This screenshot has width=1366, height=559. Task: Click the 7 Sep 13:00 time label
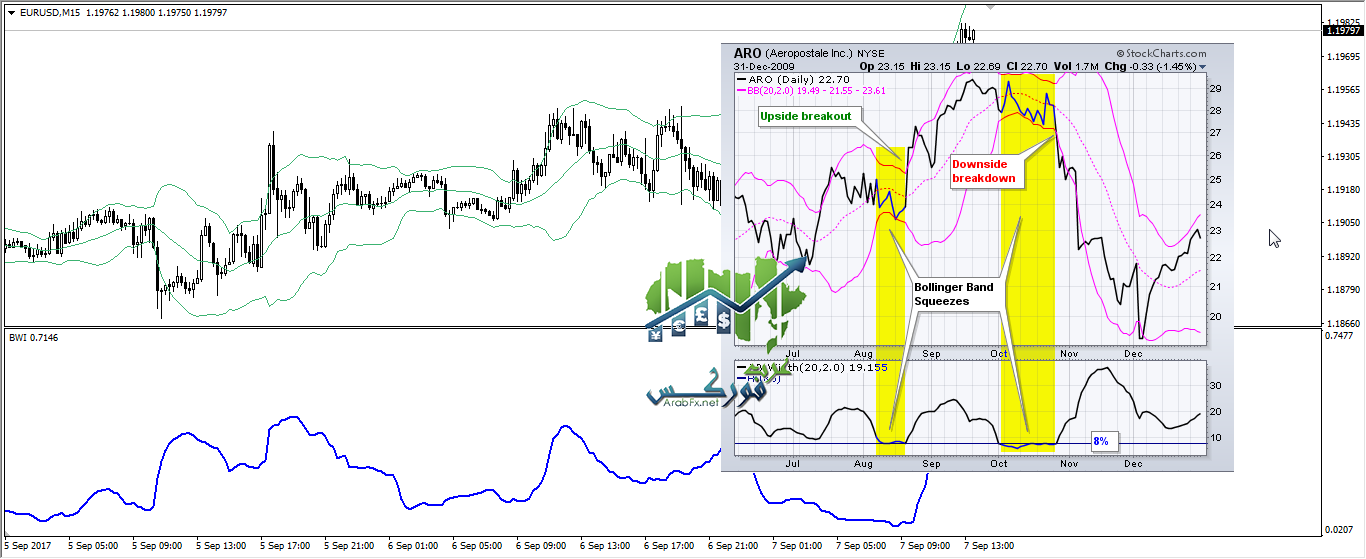pyautogui.click(x=991, y=546)
